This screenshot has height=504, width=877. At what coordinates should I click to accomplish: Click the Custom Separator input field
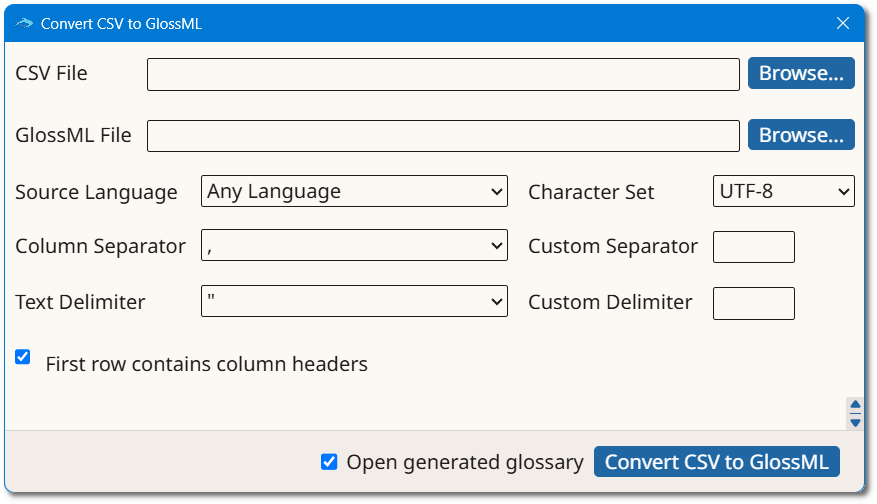click(753, 247)
